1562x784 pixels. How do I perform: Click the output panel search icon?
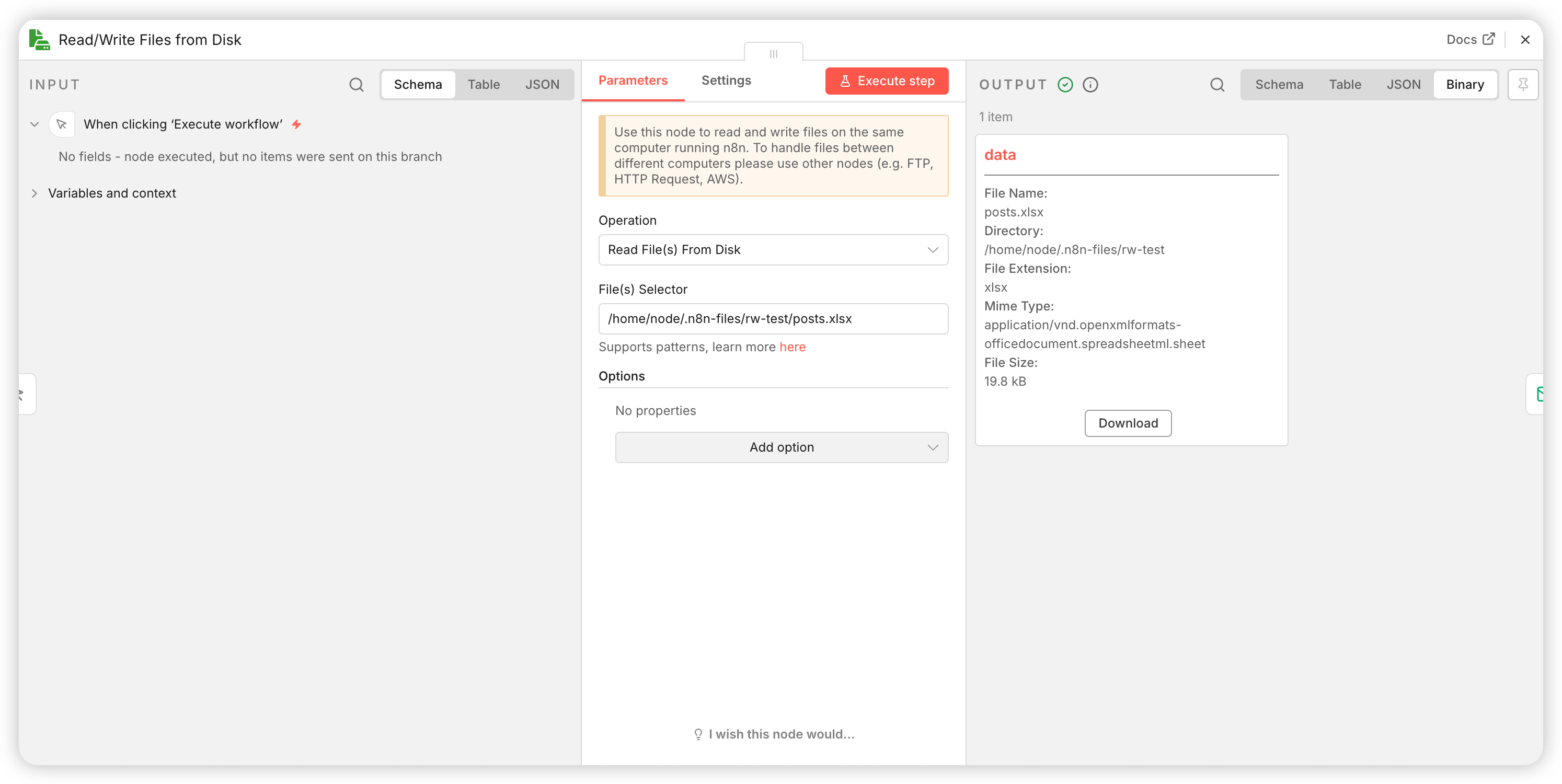coord(1217,84)
